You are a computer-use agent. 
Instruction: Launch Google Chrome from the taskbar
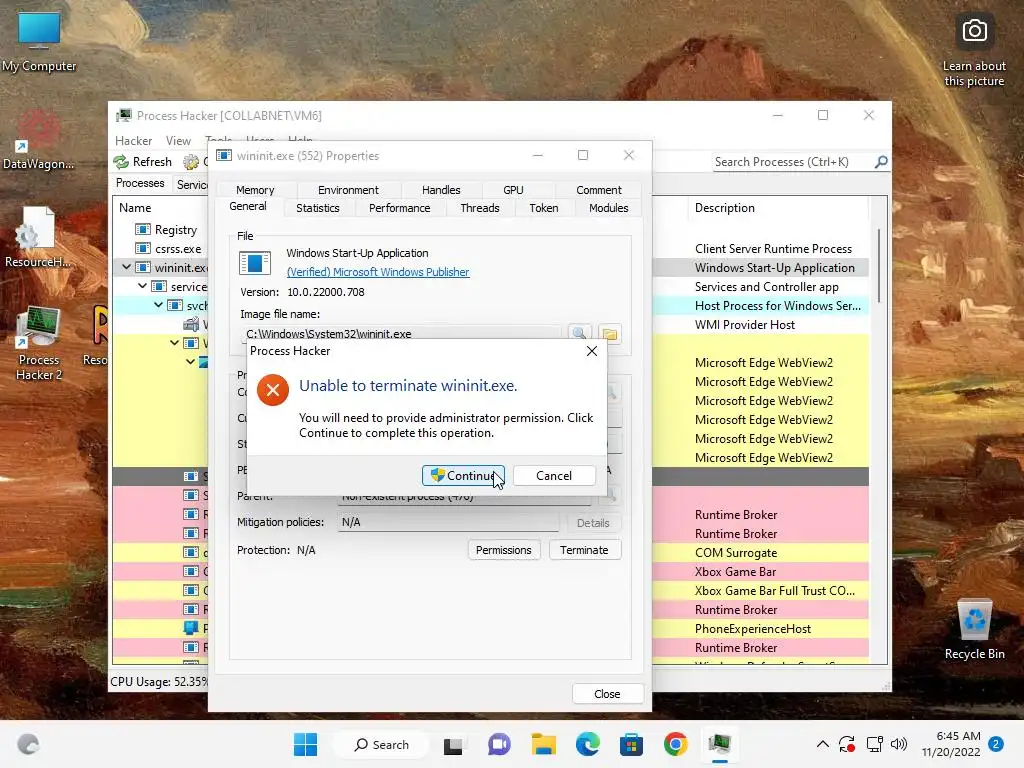[676, 744]
